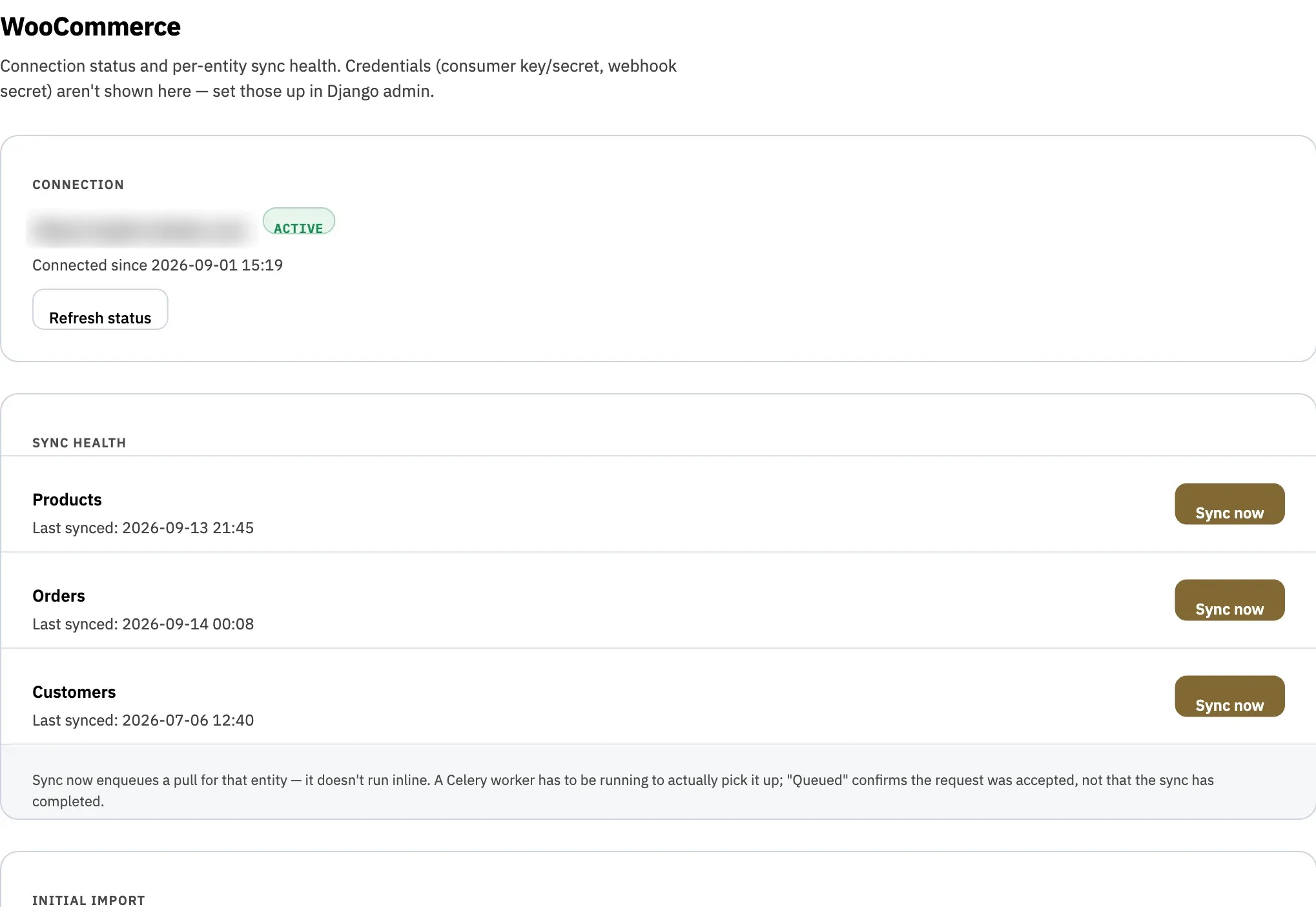Click the INITIAL IMPORT section label
Image resolution: width=1316 pixels, height=907 pixels.
click(88, 900)
